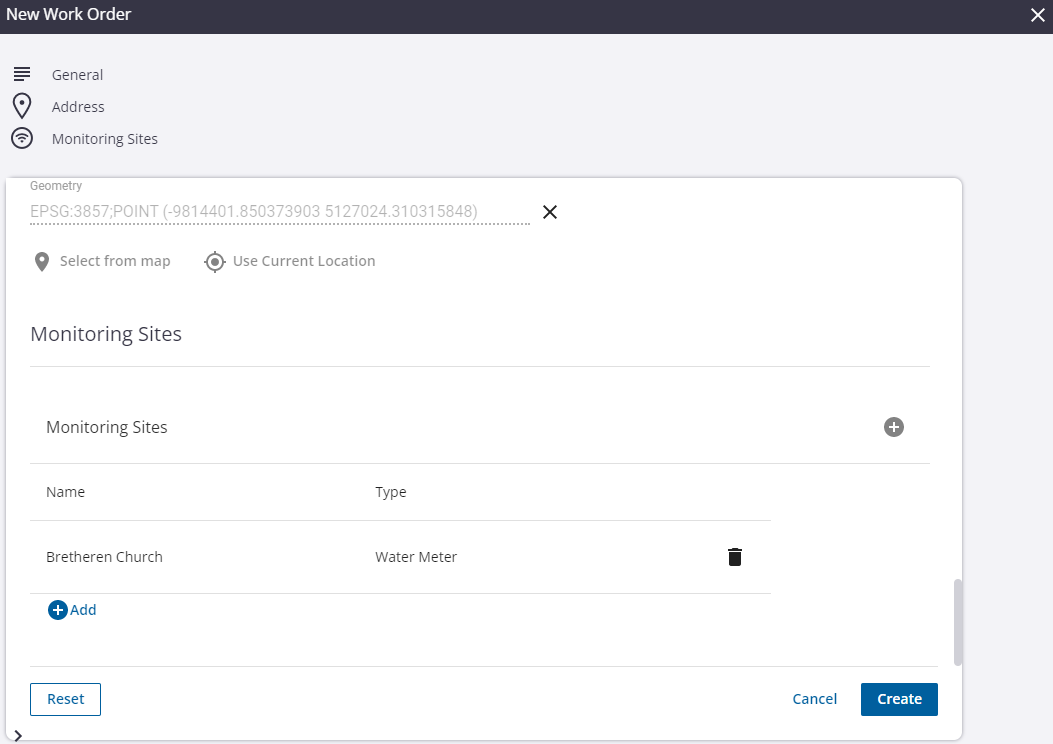Screen dimensions: 1053x744
Task: Select the Water Meter type cell
Action: (x=416, y=557)
